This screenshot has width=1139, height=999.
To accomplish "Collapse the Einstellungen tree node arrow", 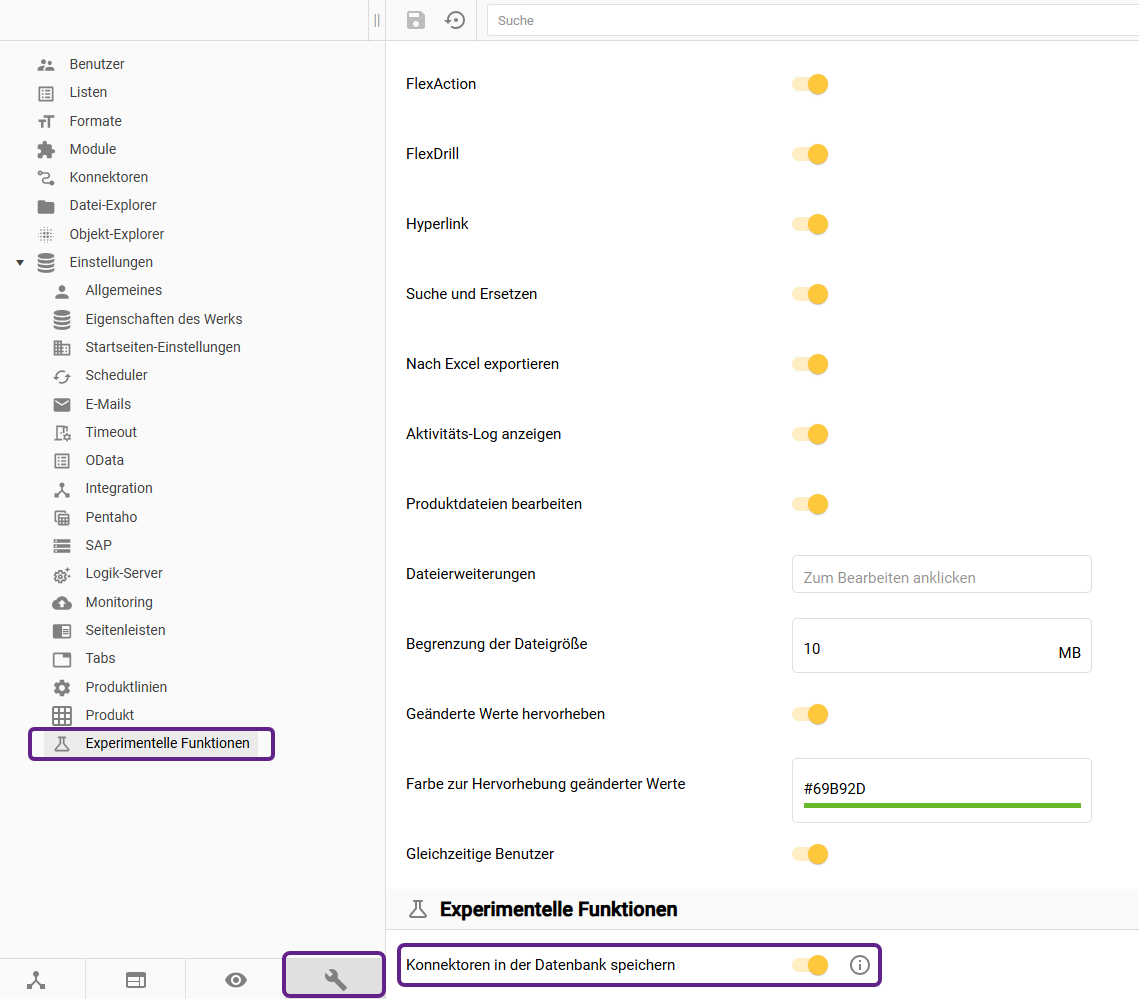I will point(20,262).
